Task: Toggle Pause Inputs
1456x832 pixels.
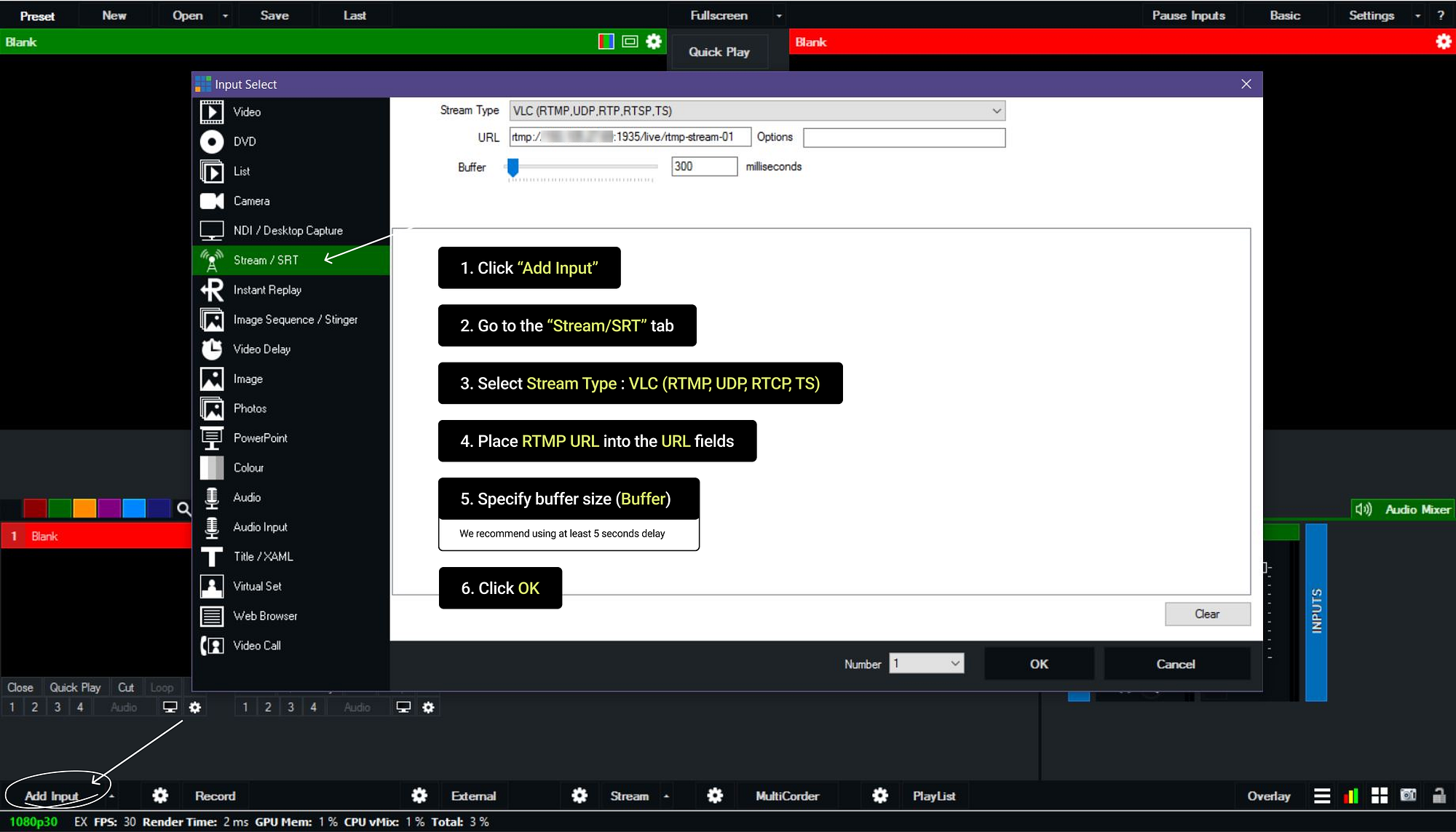Action: point(1189,15)
